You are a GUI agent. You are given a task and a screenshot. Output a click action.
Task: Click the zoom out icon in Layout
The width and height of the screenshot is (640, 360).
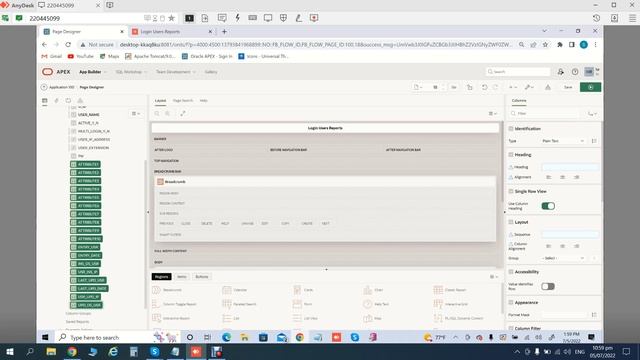point(157,113)
